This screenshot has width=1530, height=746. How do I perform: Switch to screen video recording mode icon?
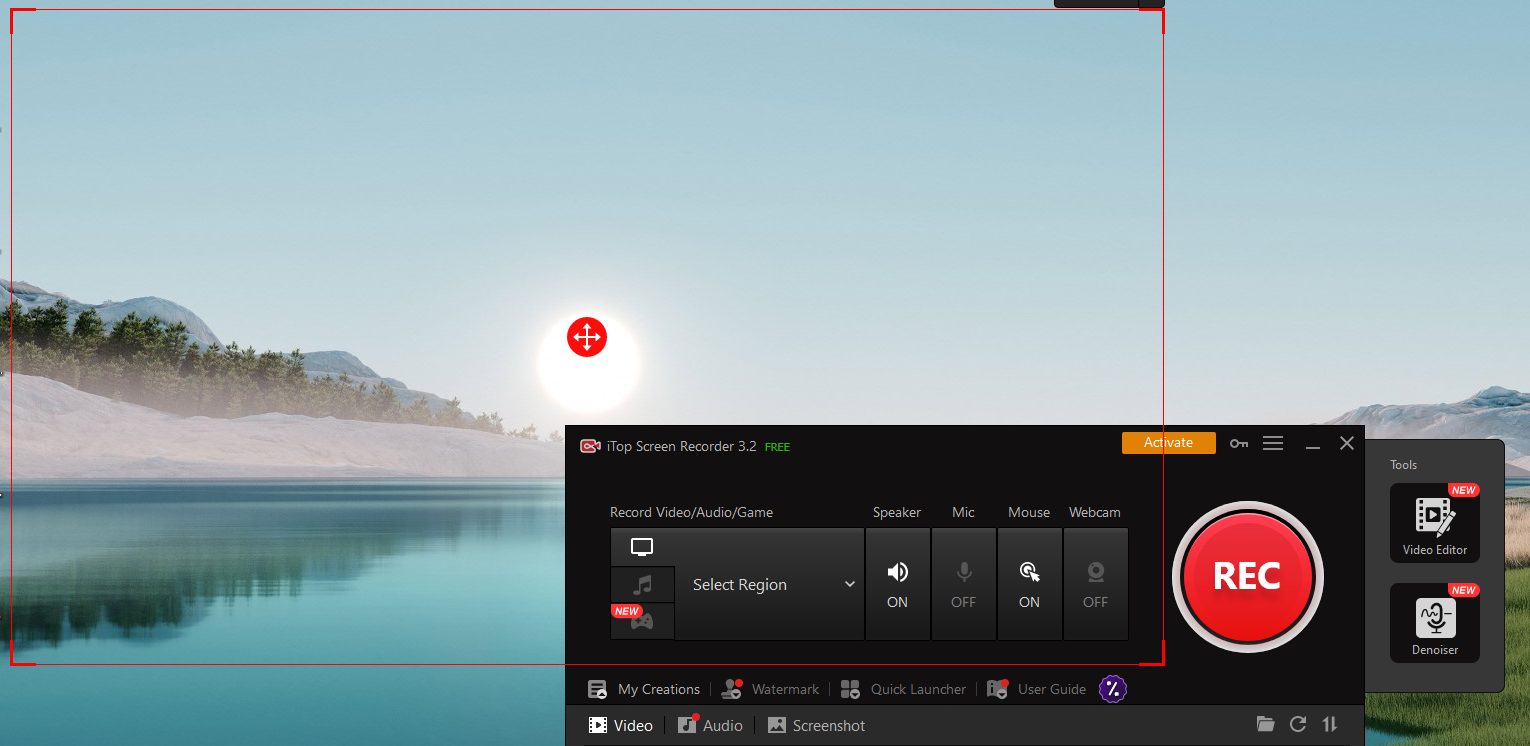(642, 547)
